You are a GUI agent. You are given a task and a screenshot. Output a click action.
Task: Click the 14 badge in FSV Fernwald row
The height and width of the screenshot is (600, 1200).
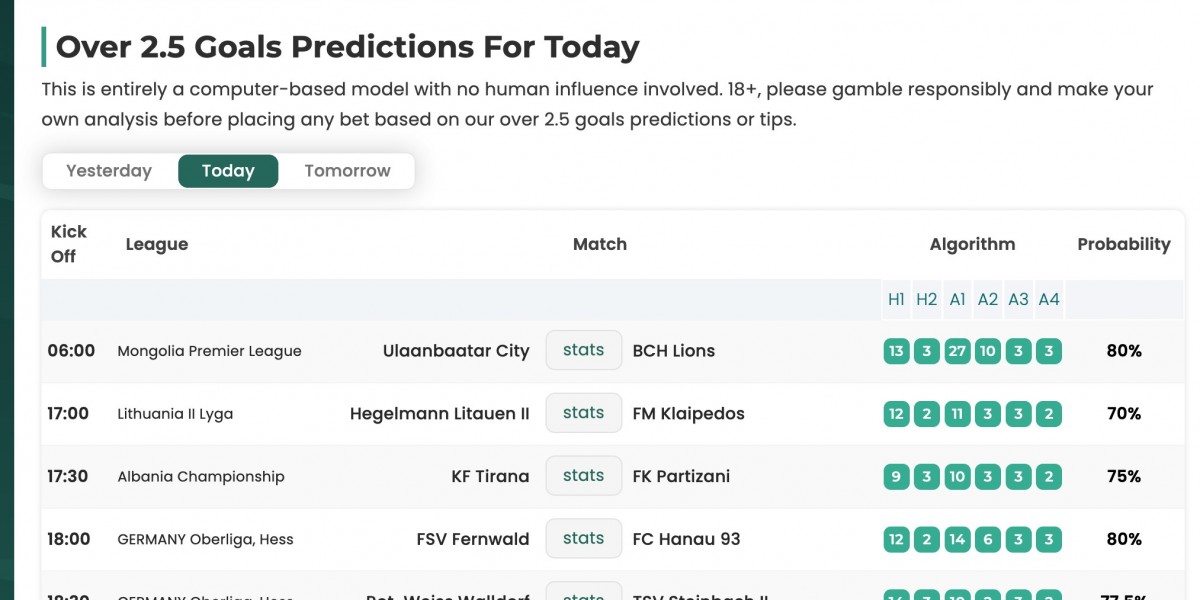957,540
